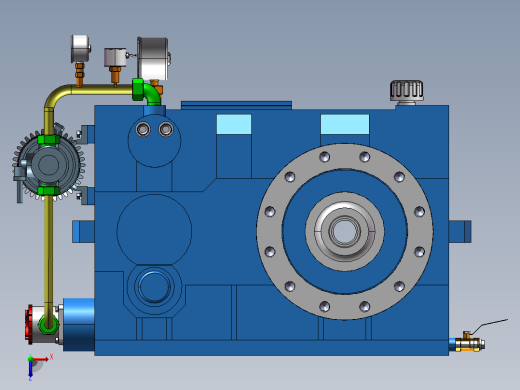Select the upper gray filter mounting bracket

(86, 134)
